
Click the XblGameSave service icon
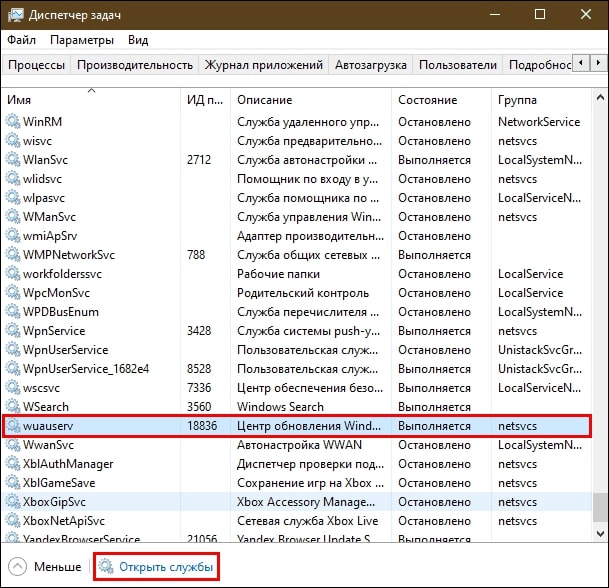(13, 483)
